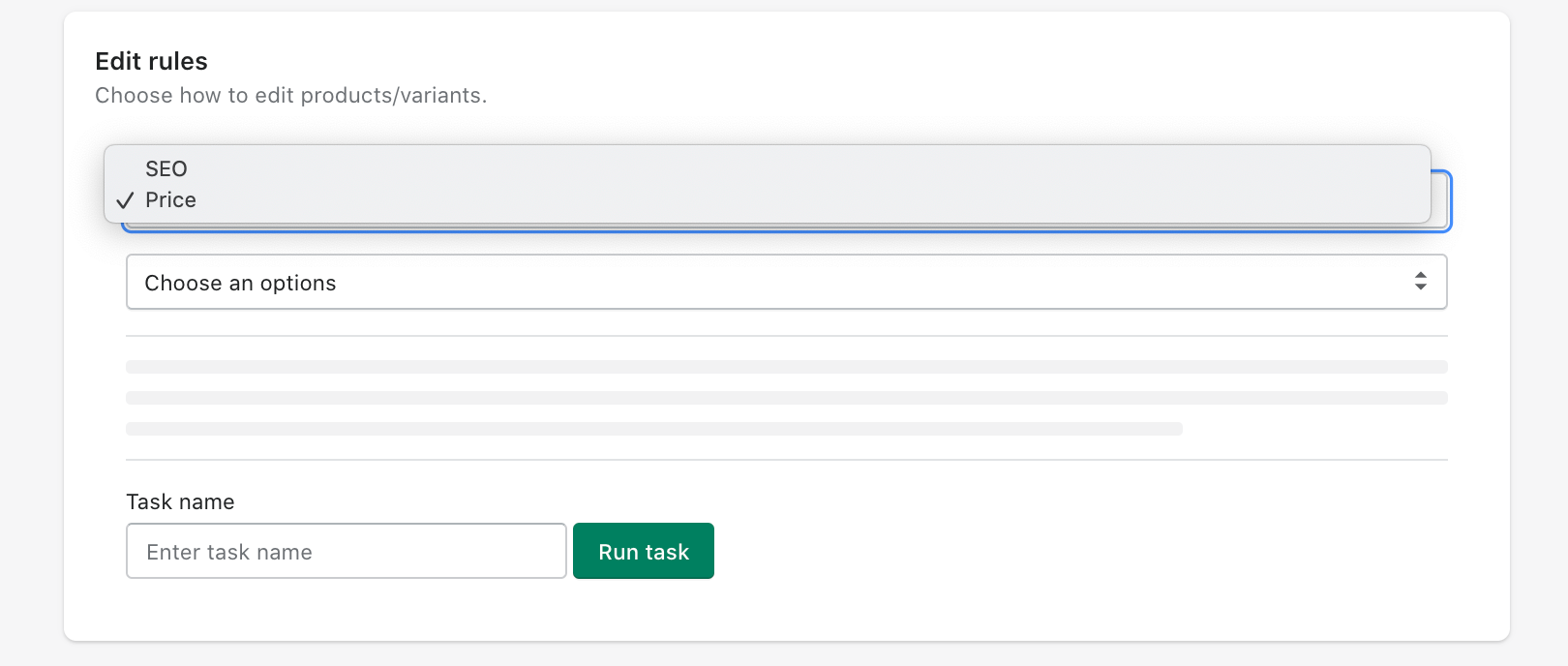Click the shortest bottom placeholder bar
The image size is (1568, 666).
click(x=653, y=428)
